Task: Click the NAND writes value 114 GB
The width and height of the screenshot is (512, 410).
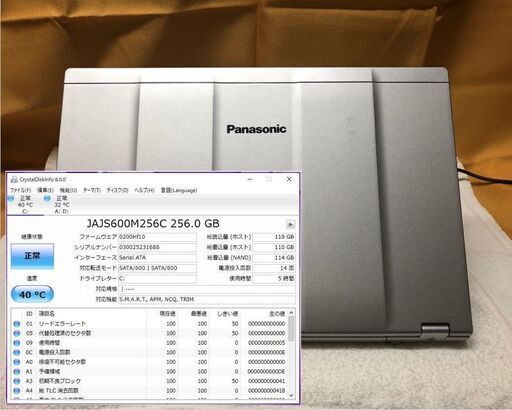Action: (274, 258)
